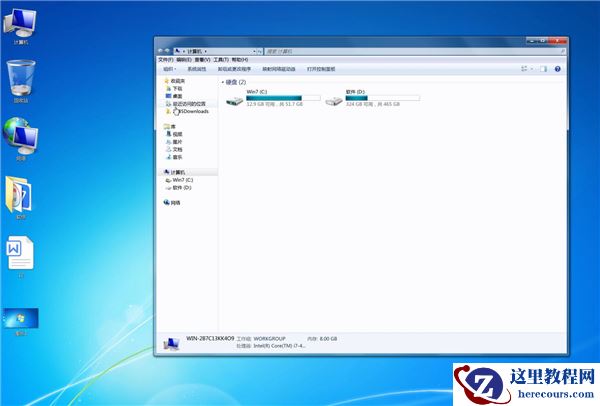Viewport: 600px width, 406px height.
Task: Click the Win7 (C:) capacity bar
Action: click(x=283, y=98)
